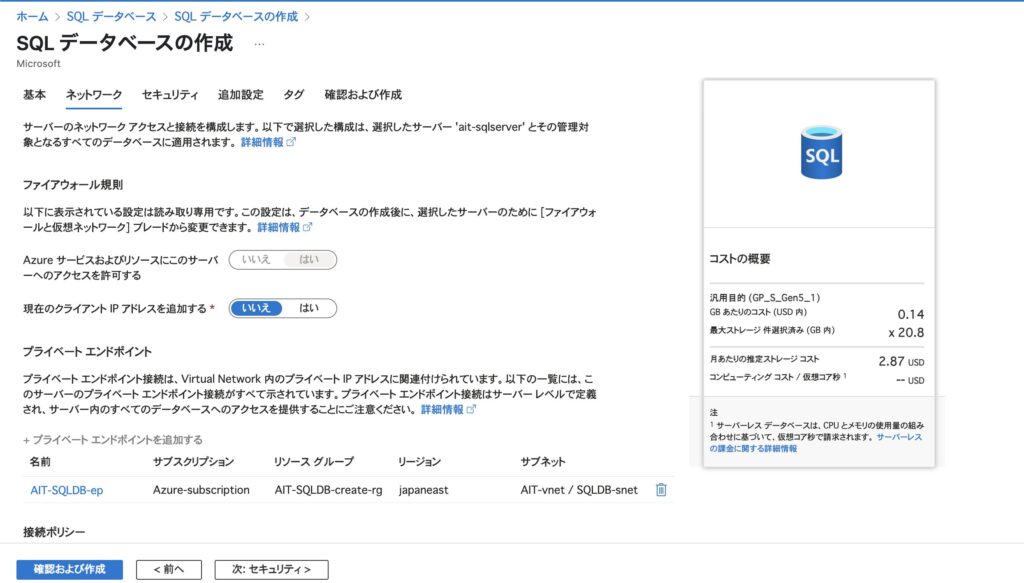Click the AIT-vnet / SQLDB-snet cell
1024x583 pixels.
(x=579, y=490)
